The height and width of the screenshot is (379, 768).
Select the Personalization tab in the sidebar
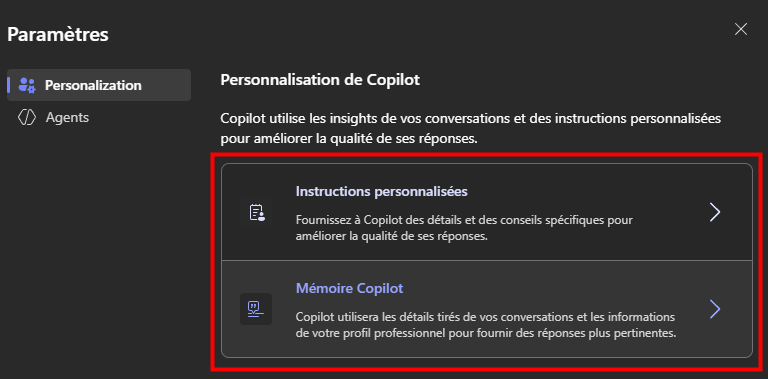(99, 85)
